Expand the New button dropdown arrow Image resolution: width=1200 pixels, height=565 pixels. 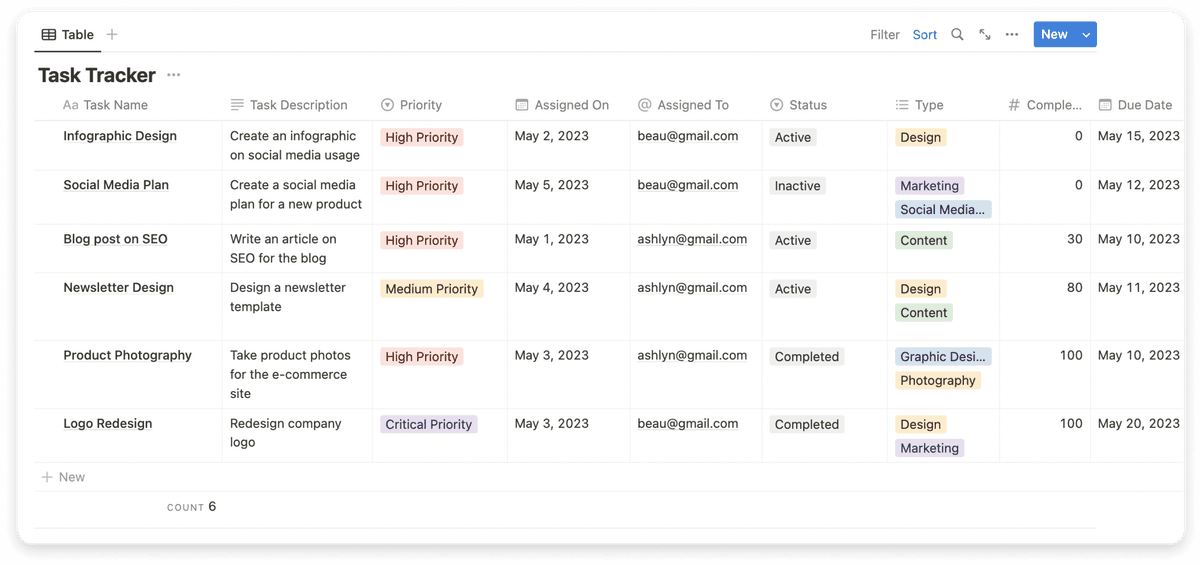[x=1086, y=34]
